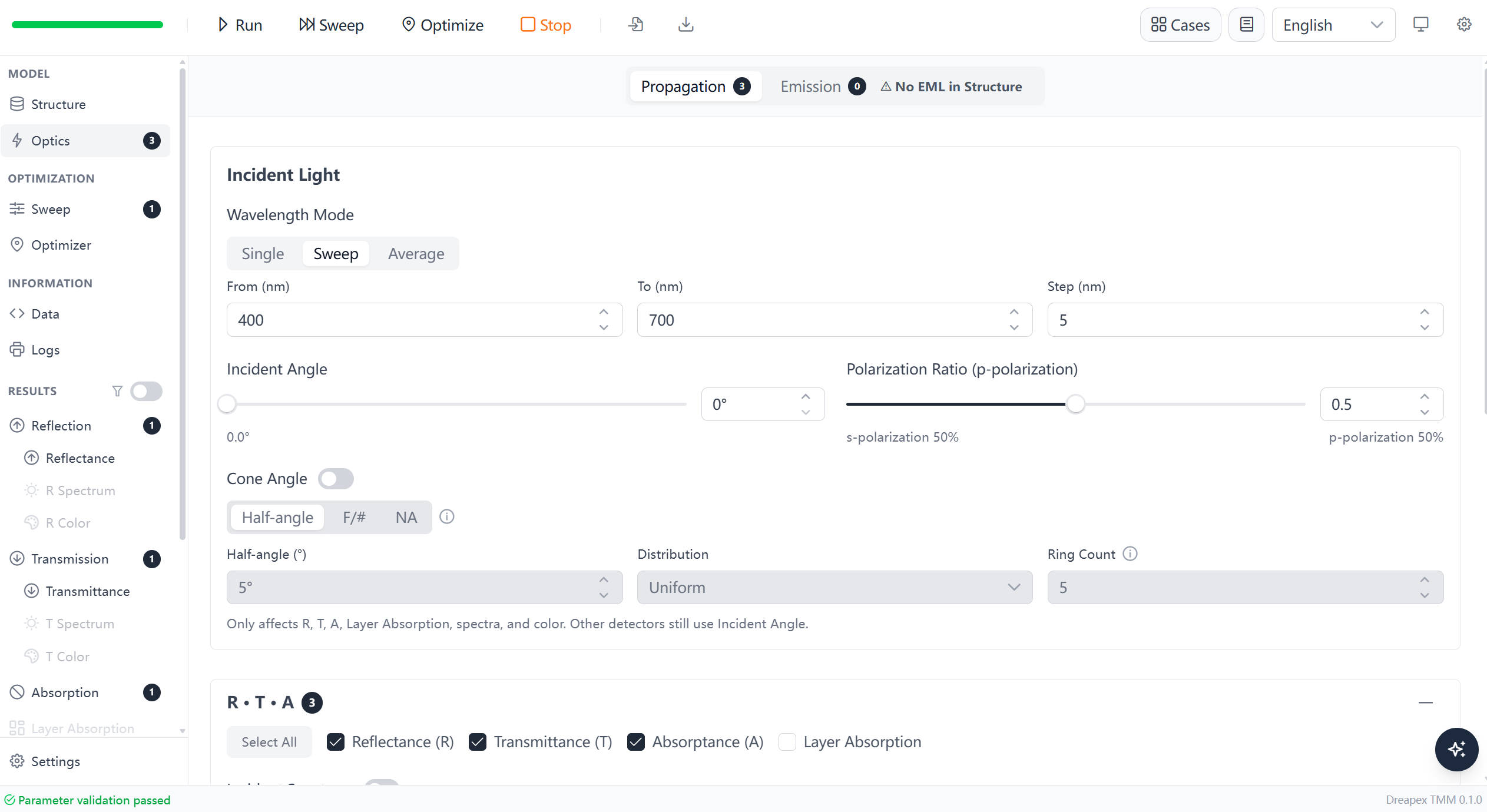Screen dimensions: 1487x812
Task: Increase the incident angle stepper
Action: [806, 396]
